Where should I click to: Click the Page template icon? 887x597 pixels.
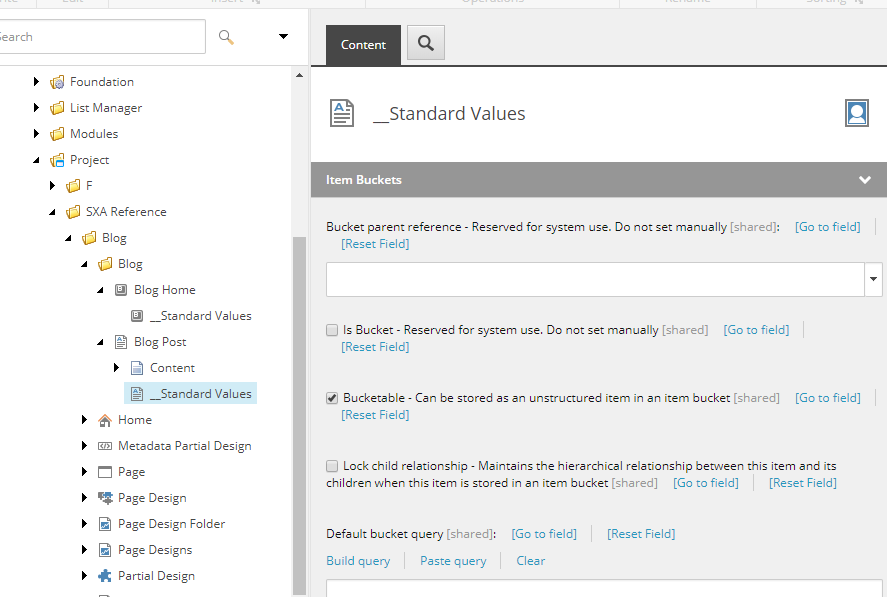coord(105,472)
